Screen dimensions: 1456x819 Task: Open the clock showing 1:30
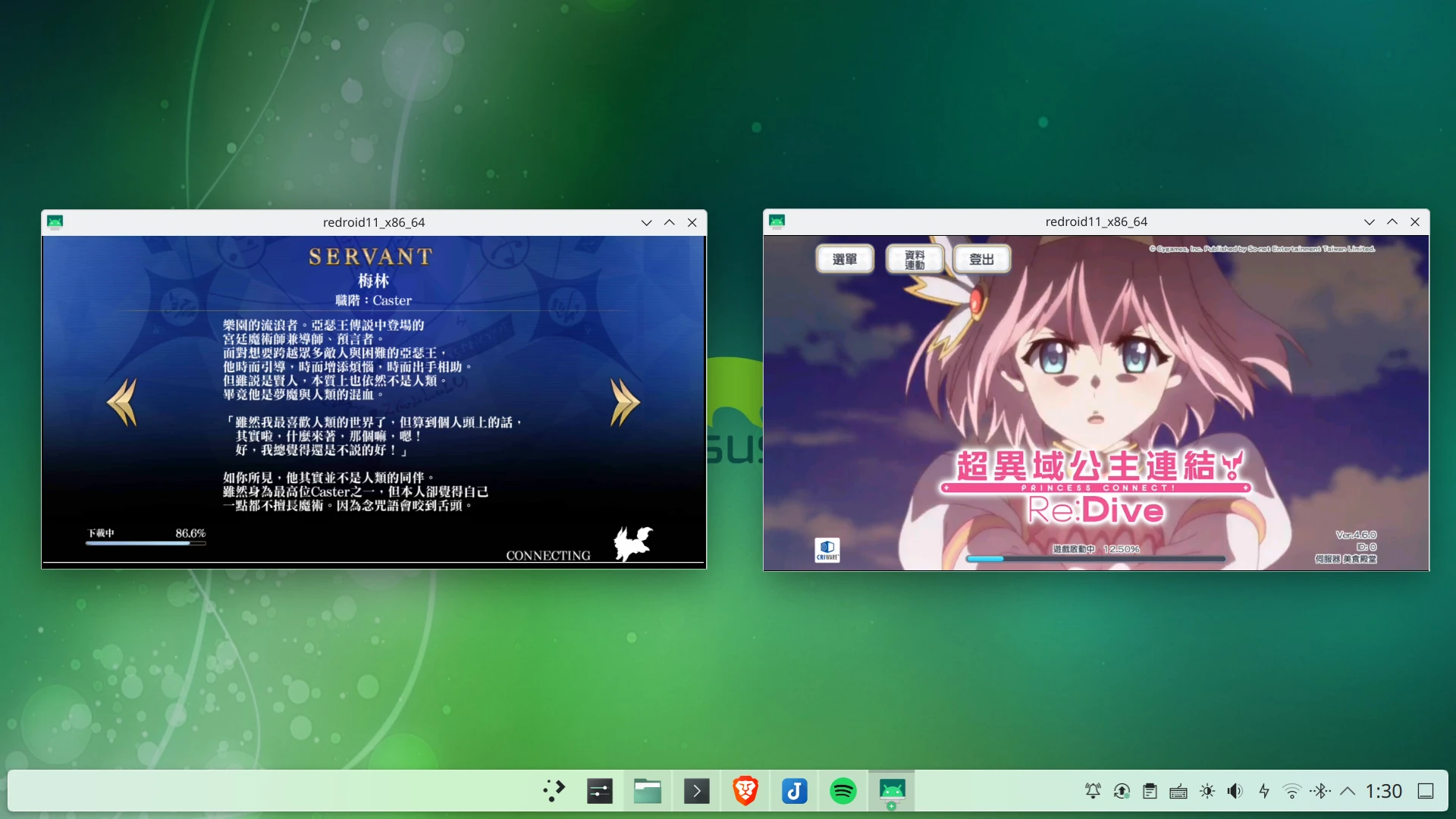(x=1383, y=791)
